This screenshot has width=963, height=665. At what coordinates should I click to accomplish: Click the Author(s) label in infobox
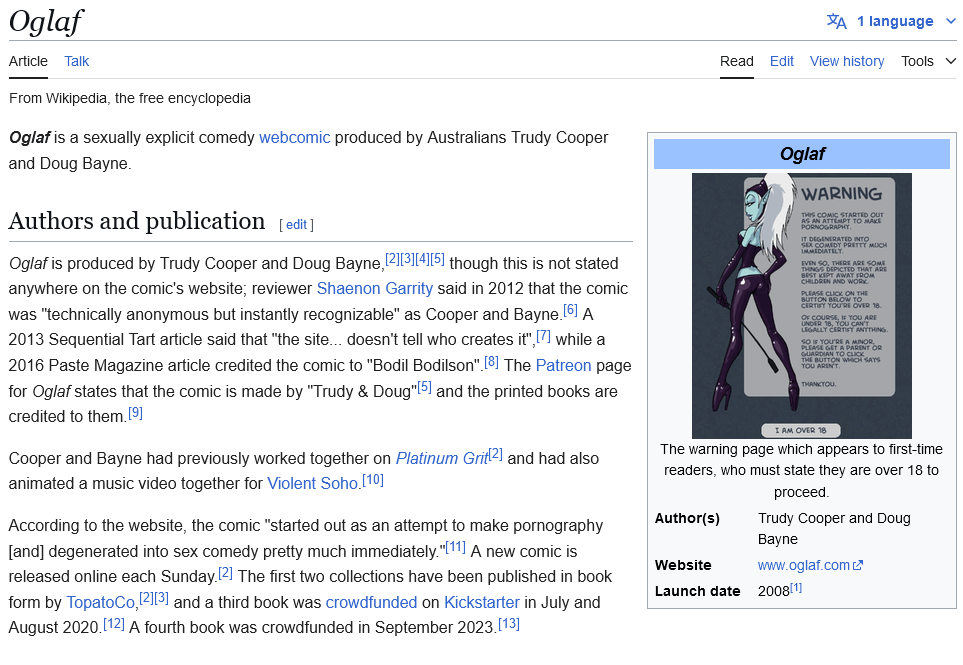click(x=687, y=518)
